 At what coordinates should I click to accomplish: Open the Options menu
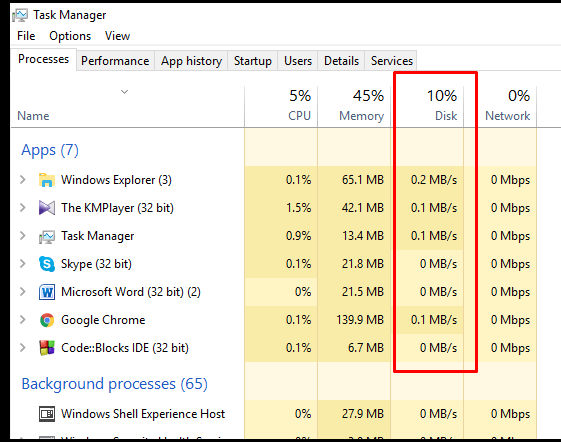click(x=70, y=36)
